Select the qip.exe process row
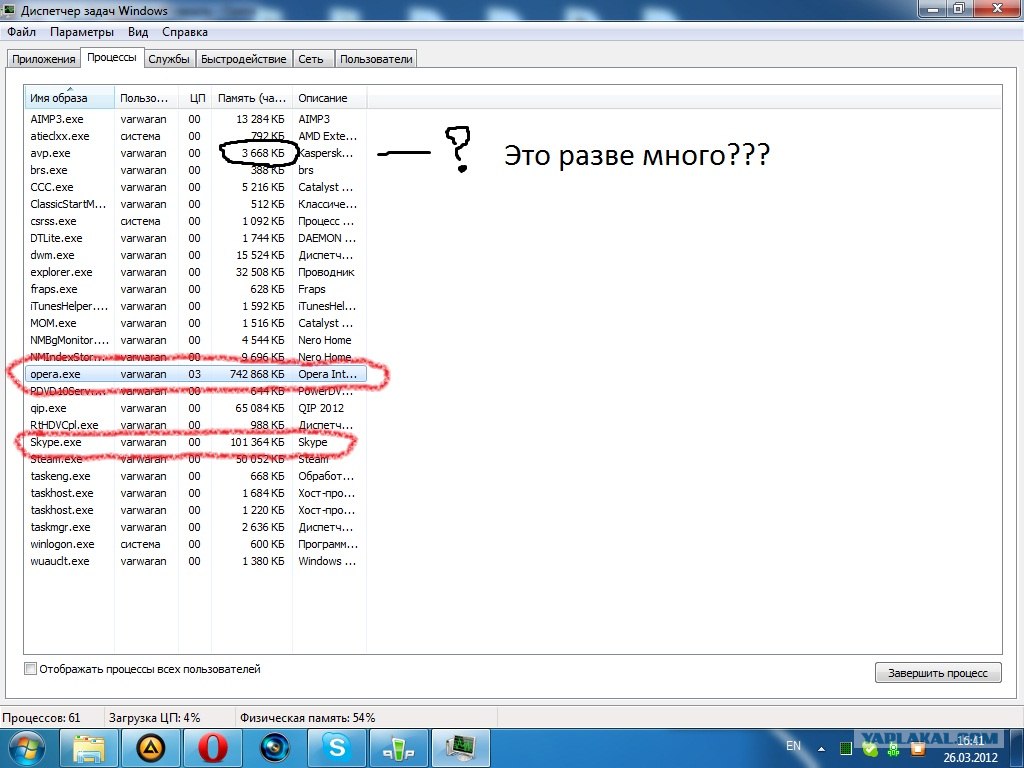Screen dimensions: 1024x768 pos(195,408)
